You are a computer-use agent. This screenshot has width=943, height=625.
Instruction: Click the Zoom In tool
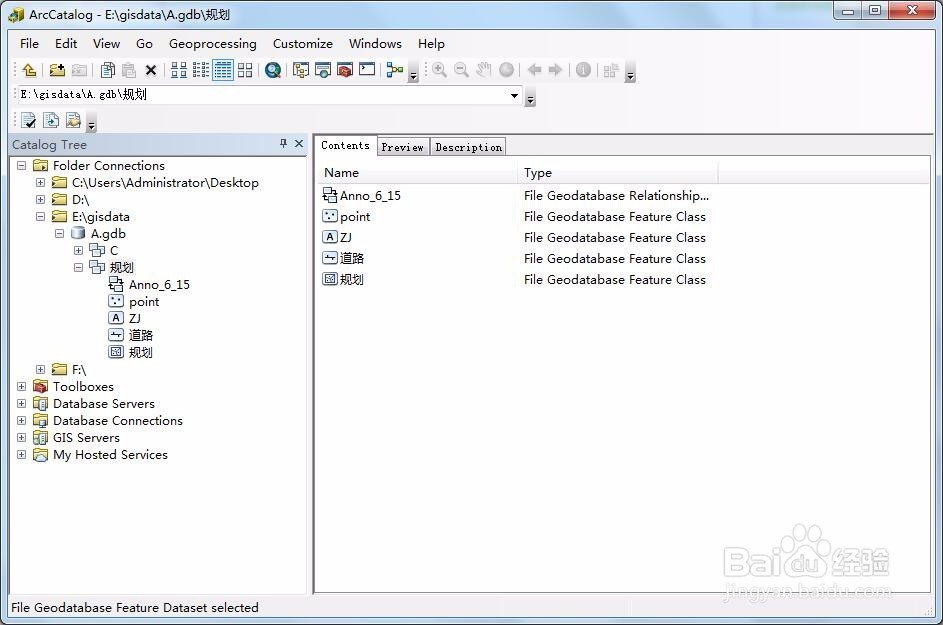pos(440,70)
